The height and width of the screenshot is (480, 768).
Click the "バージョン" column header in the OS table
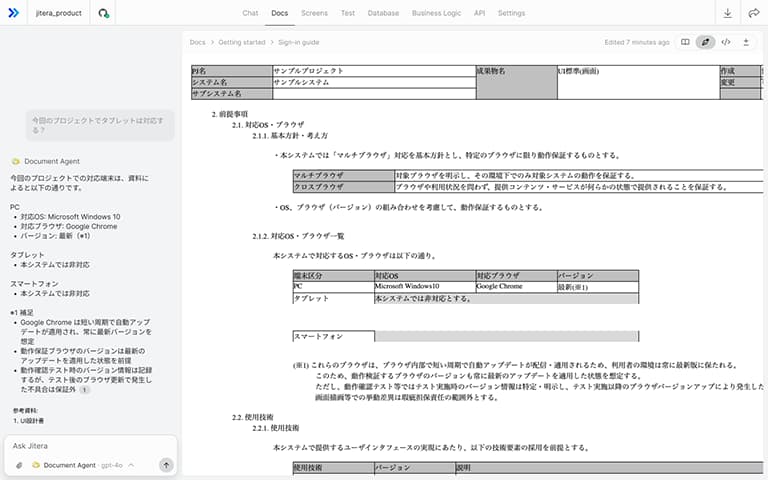click(x=598, y=275)
